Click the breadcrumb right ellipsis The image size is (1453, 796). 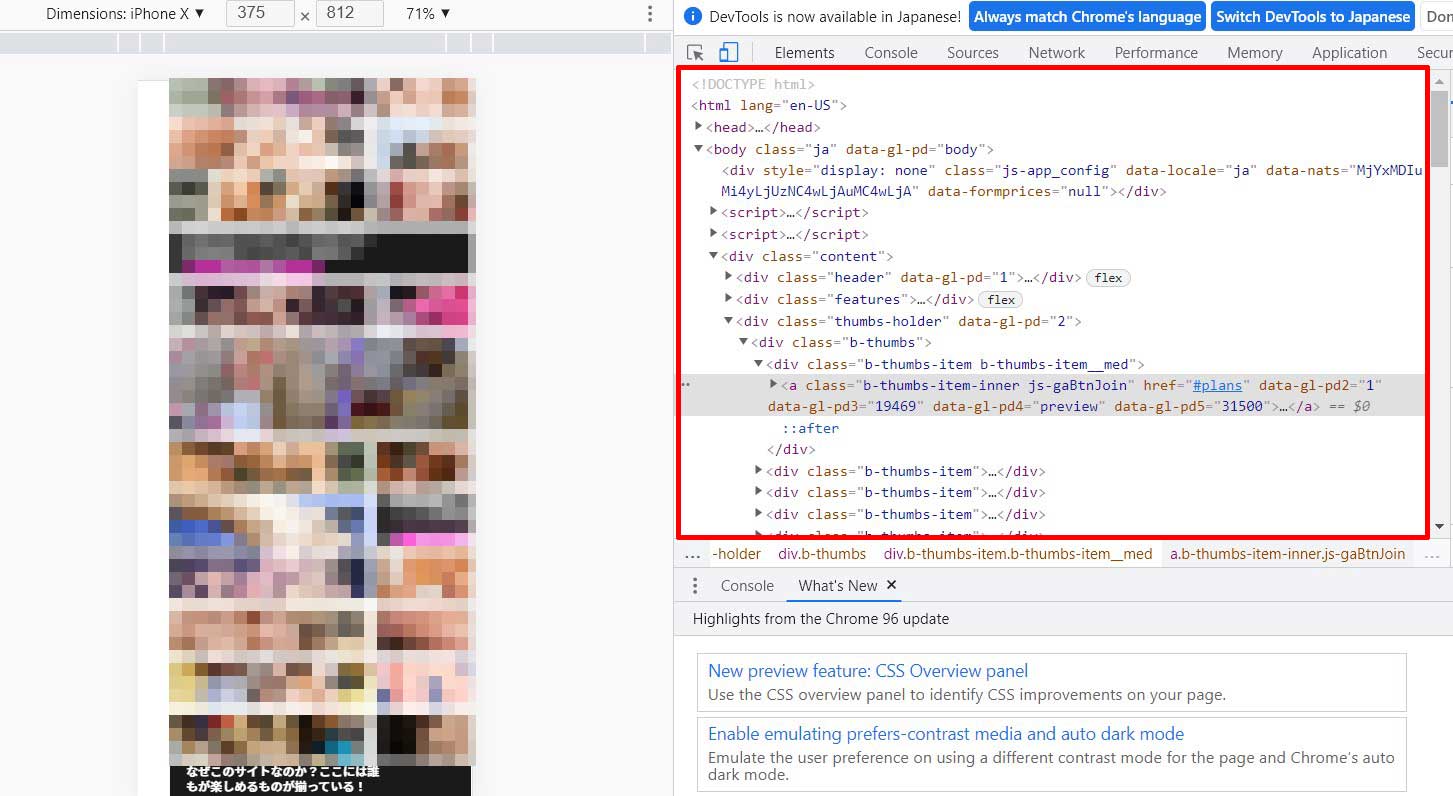coord(1432,554)
